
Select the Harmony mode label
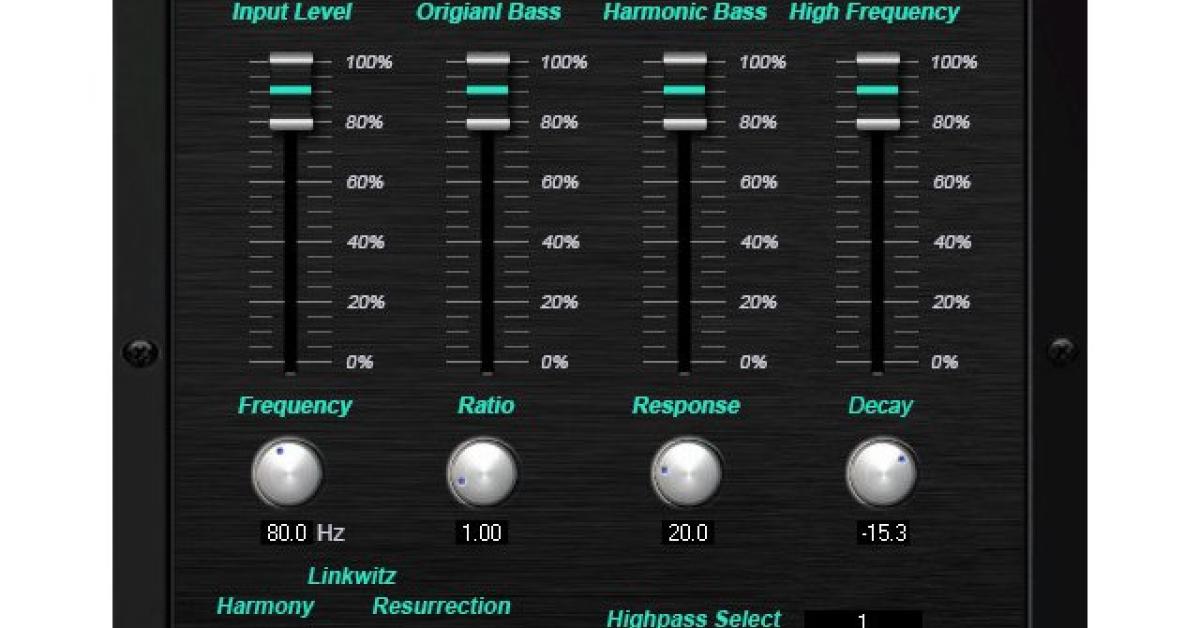(x=265, y=606)
